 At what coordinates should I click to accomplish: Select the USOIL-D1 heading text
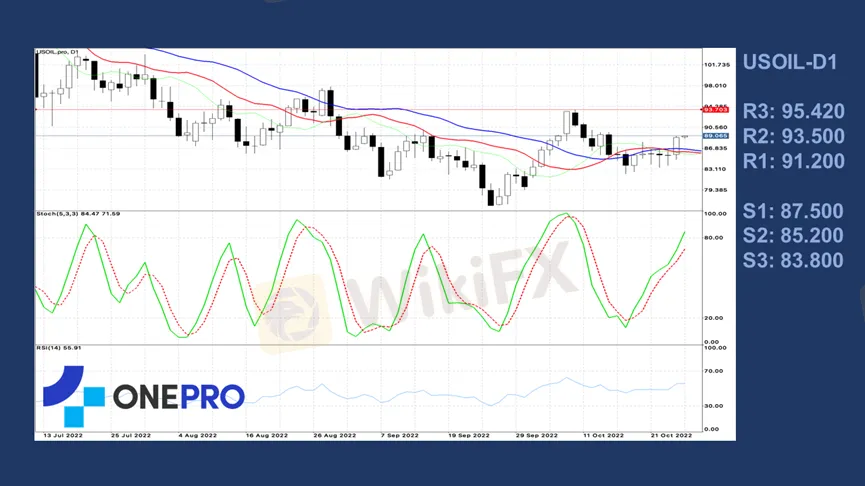789,62
